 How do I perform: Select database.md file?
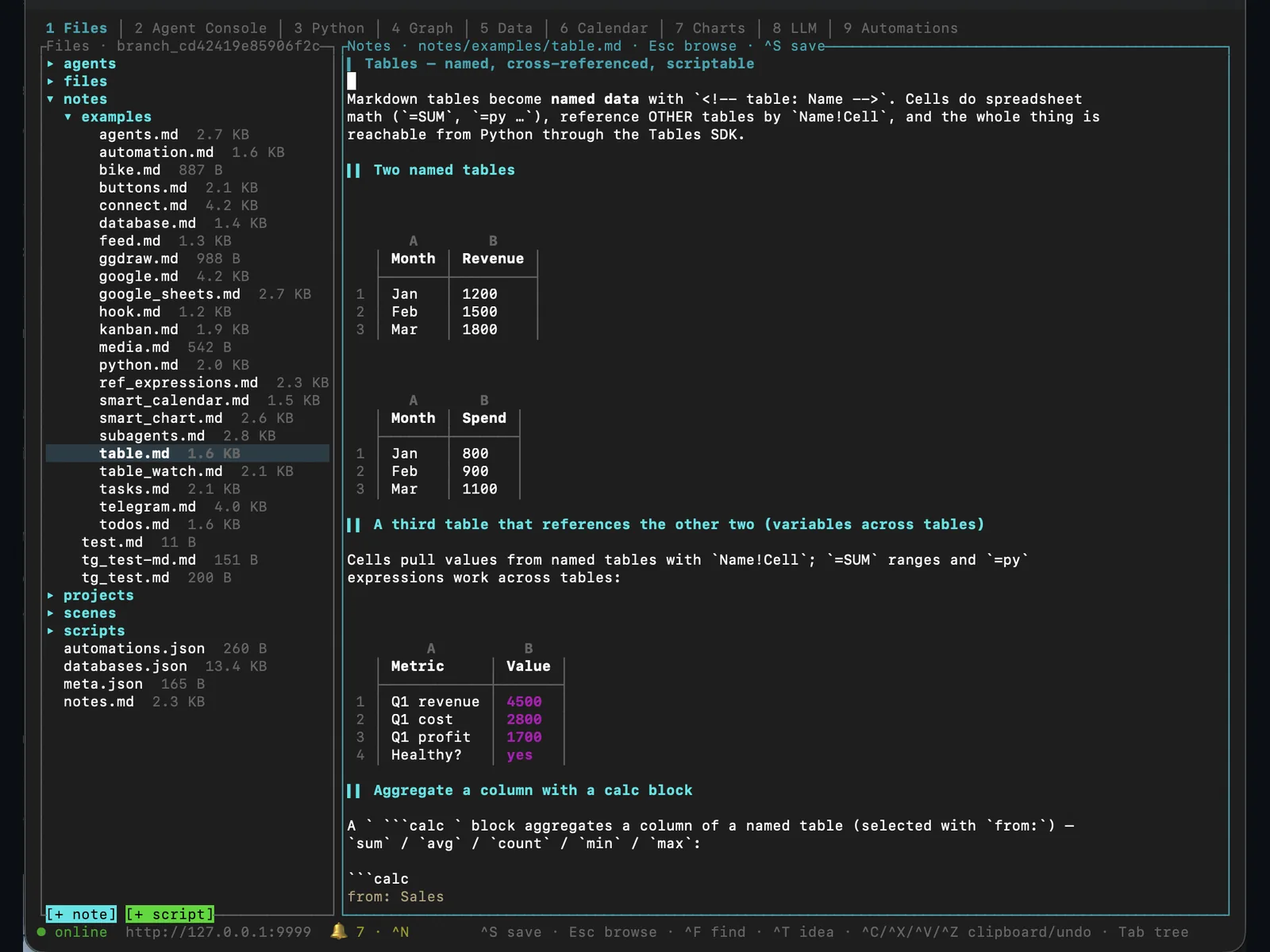(147, 223)
